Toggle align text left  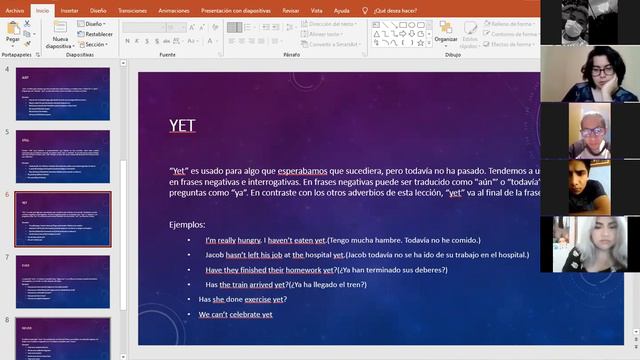coord(232,41)
